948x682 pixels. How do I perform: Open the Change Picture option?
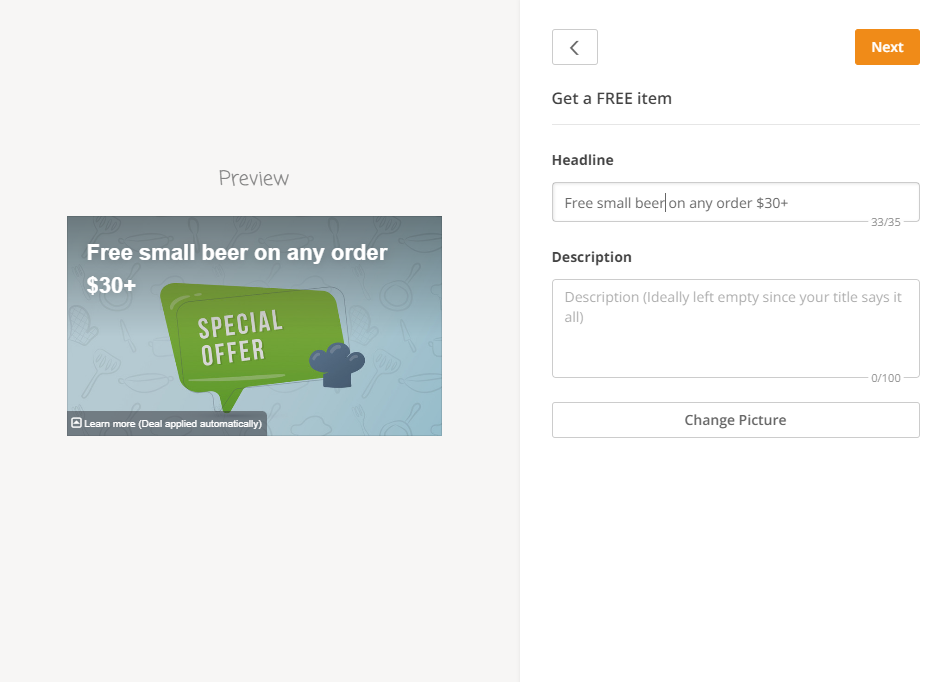click(735, 420)
